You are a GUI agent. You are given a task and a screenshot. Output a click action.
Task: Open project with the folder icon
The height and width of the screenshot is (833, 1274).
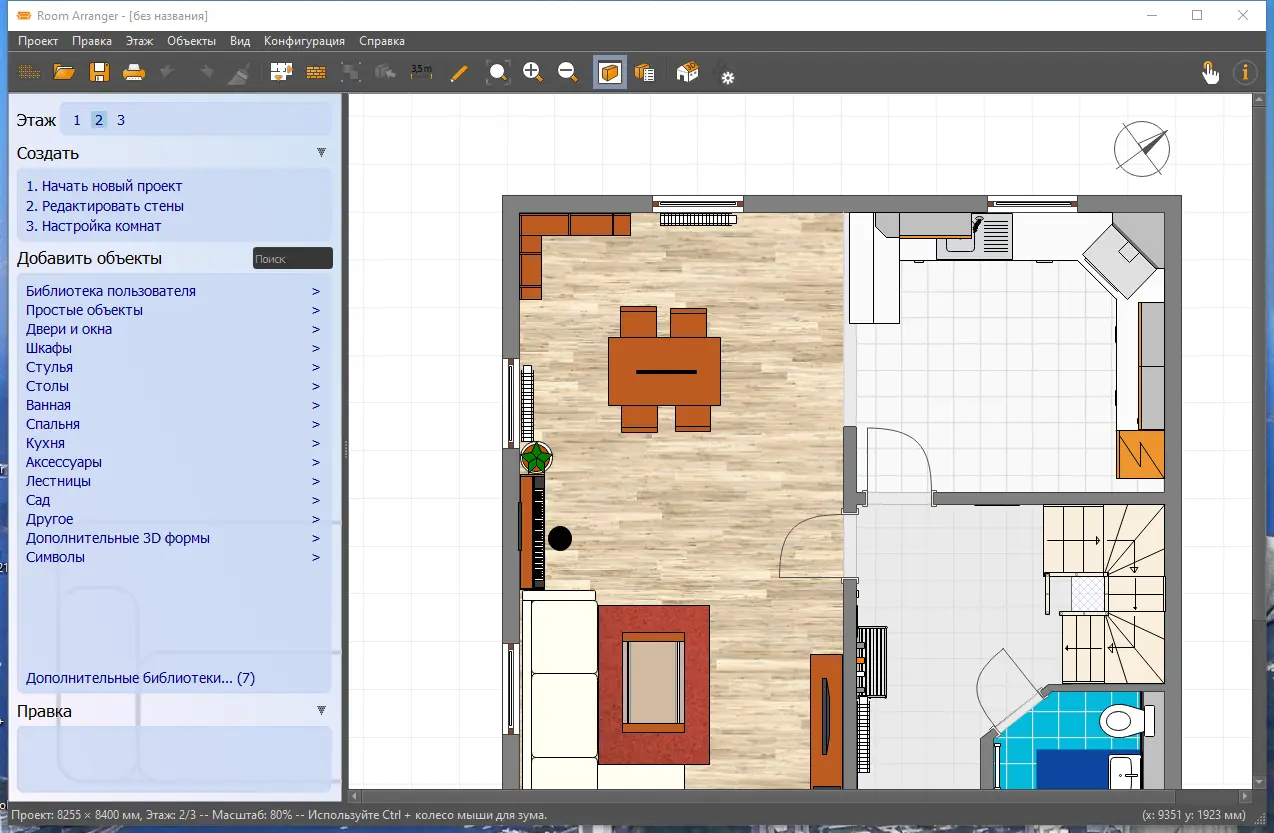pos(64,72)
